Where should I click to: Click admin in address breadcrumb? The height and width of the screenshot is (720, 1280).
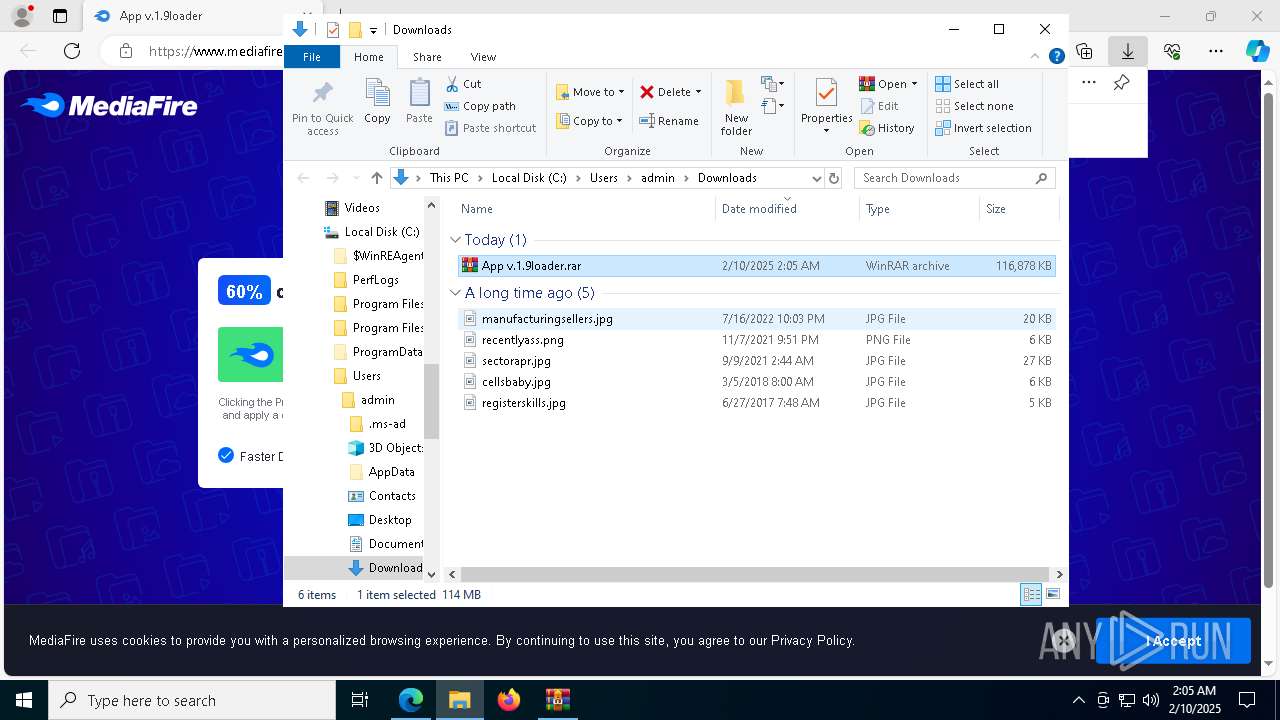(658, 178)
